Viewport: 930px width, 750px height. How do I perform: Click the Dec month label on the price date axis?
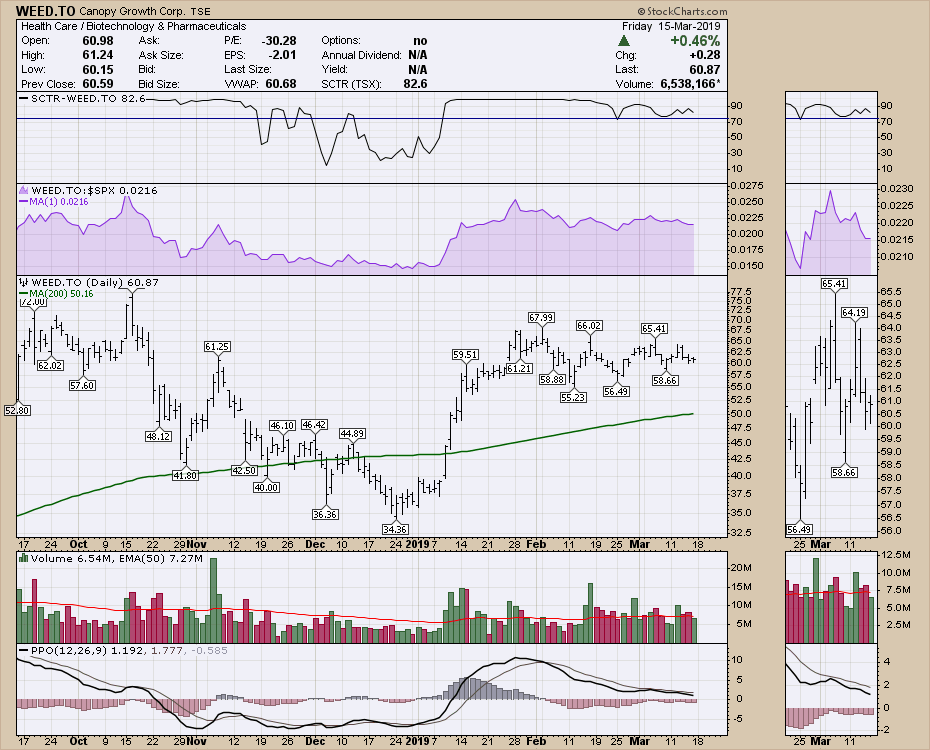click(316, 544)
